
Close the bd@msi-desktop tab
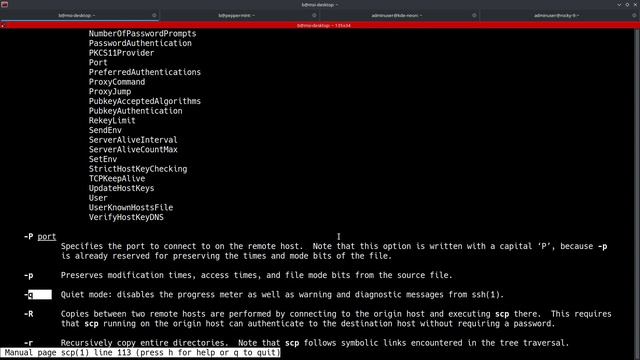pos(154,16)
